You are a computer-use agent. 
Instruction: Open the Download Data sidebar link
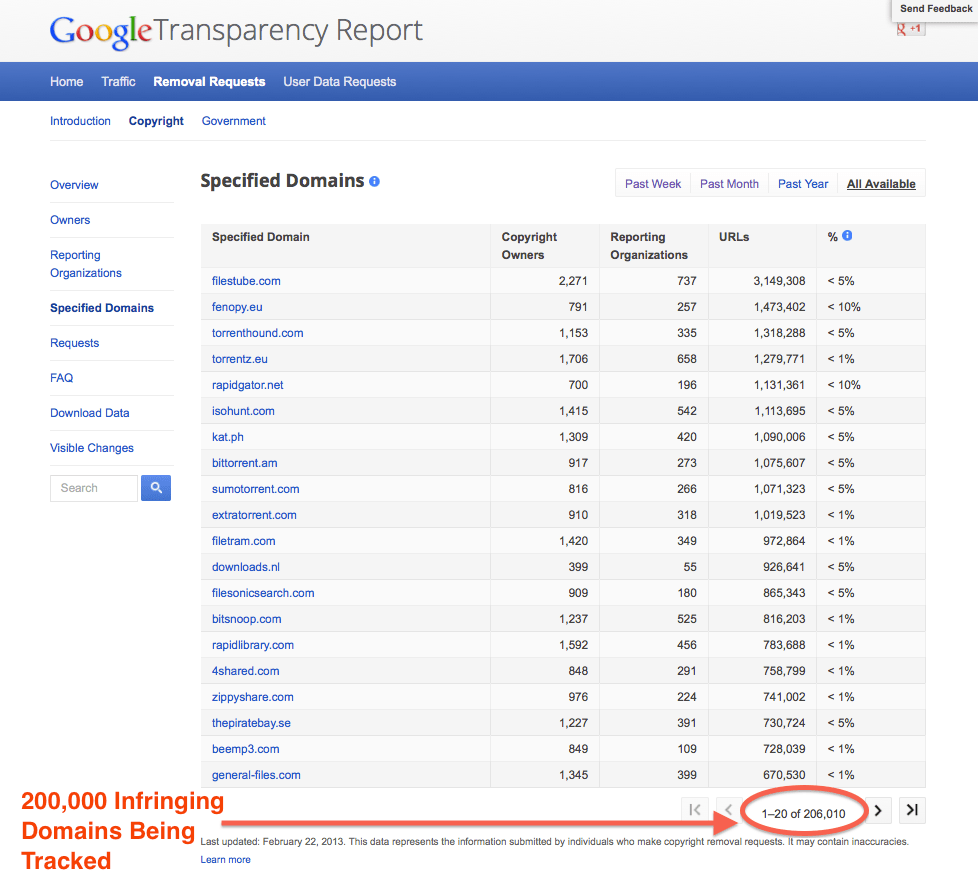90,413
